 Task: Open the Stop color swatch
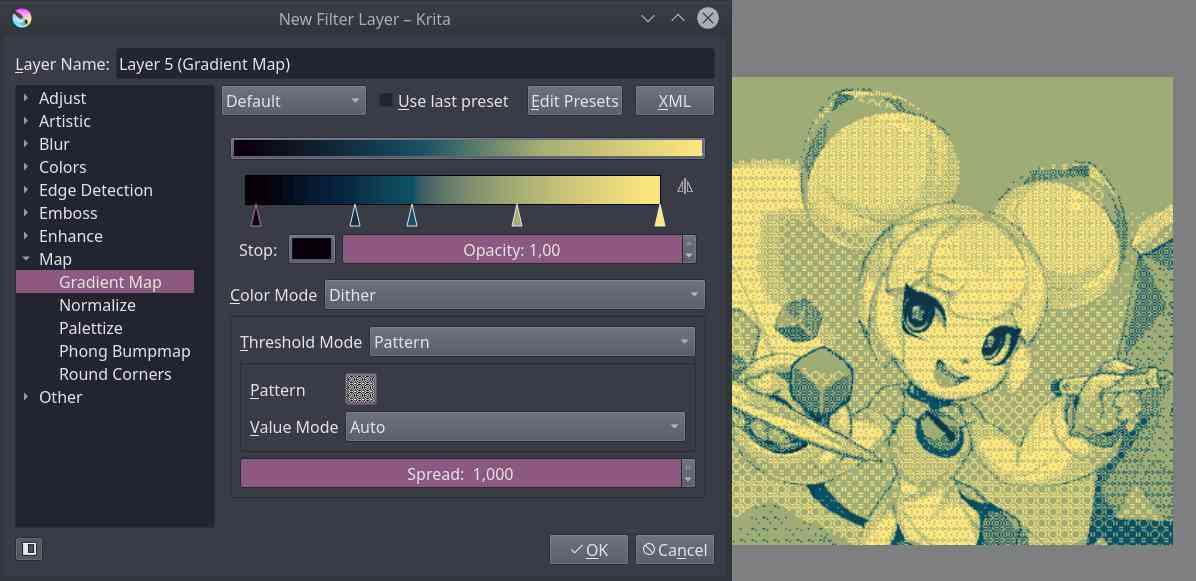click(x=312, y=249)
